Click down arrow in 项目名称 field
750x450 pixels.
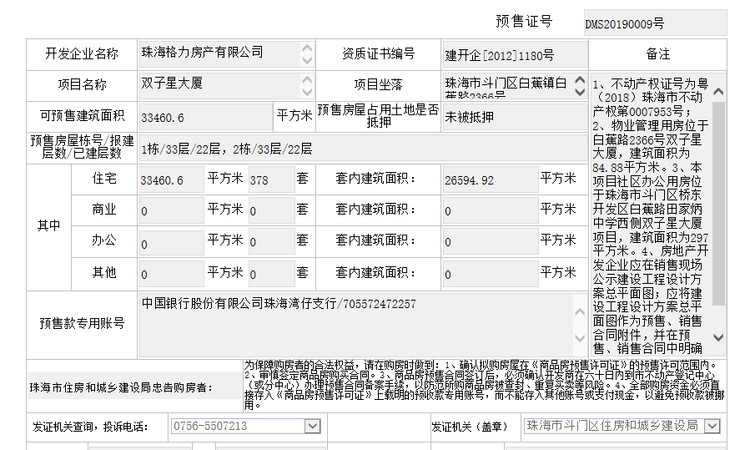point(307,92)
